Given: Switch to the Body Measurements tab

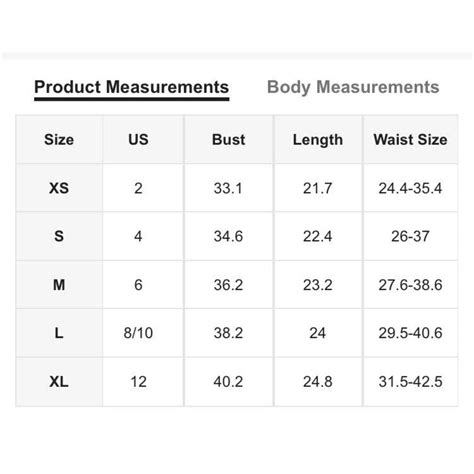Looking at the screenshot, I should [353, 87].
